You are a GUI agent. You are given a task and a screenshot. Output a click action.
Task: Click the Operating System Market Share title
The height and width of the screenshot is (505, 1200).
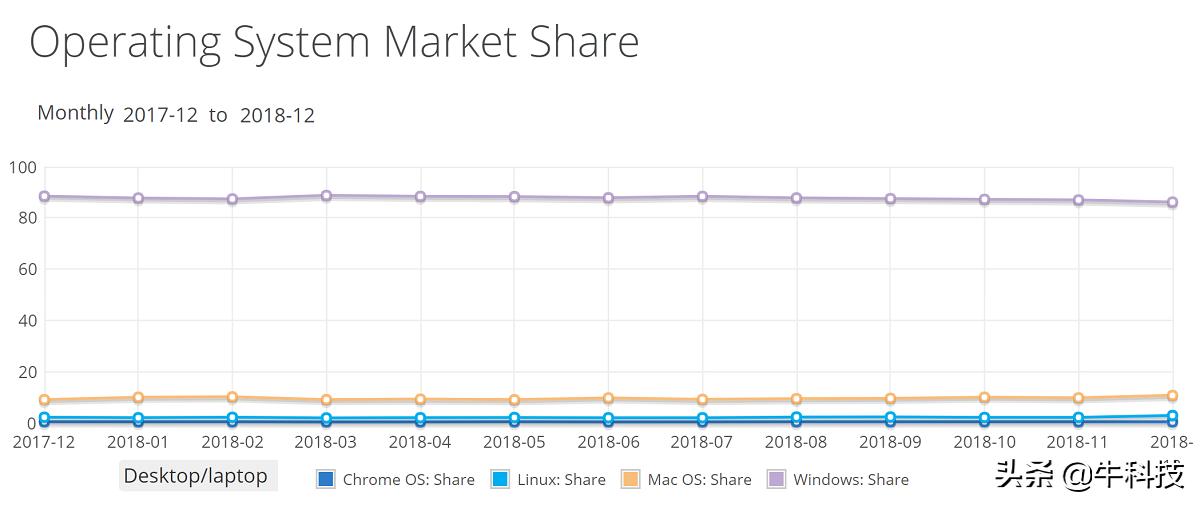point(334,42)
